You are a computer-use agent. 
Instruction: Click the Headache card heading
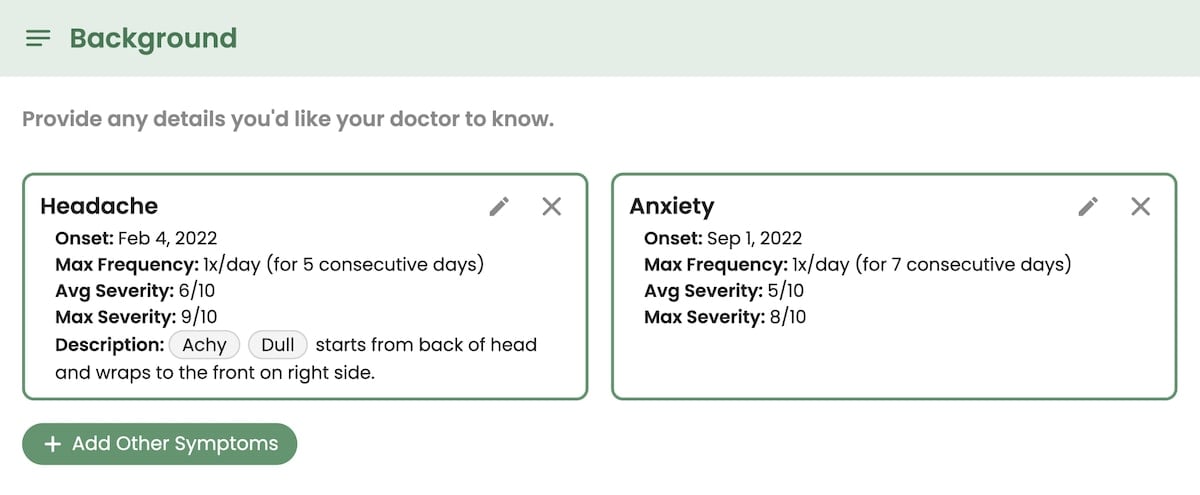tap(99, 206)
